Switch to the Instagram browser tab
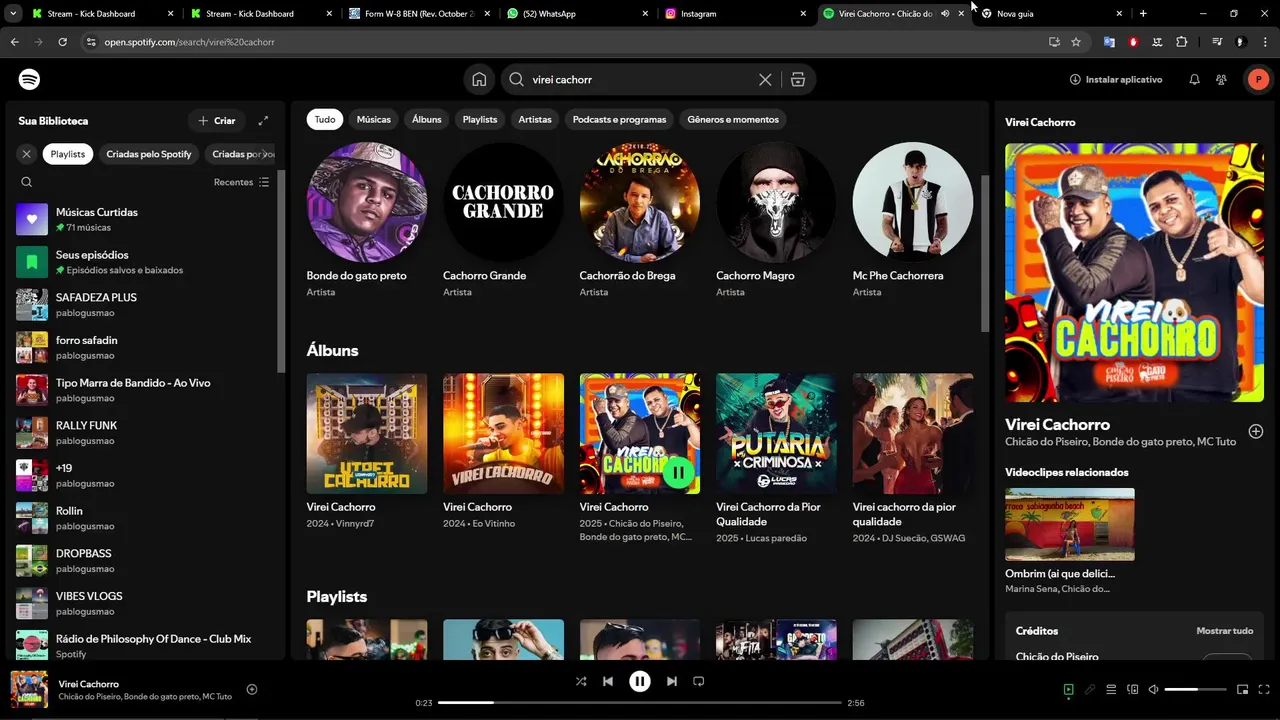This screenshot has width=1280, height=720. pyautogui.click(x=736, y=14)
